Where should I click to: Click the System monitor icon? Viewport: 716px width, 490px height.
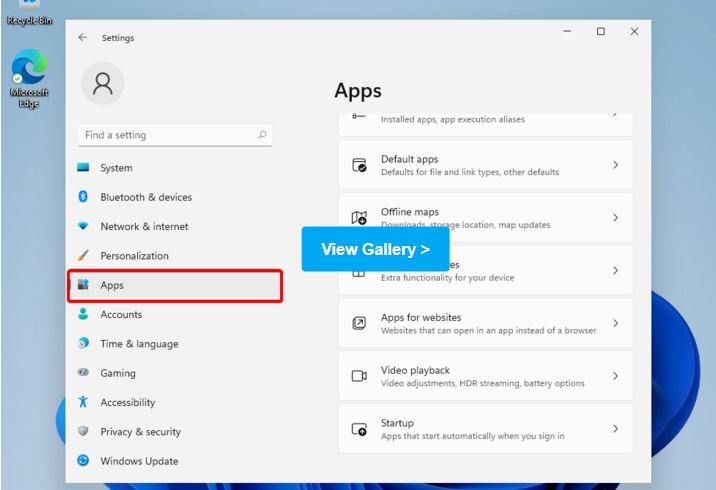(x=83, y=167)
